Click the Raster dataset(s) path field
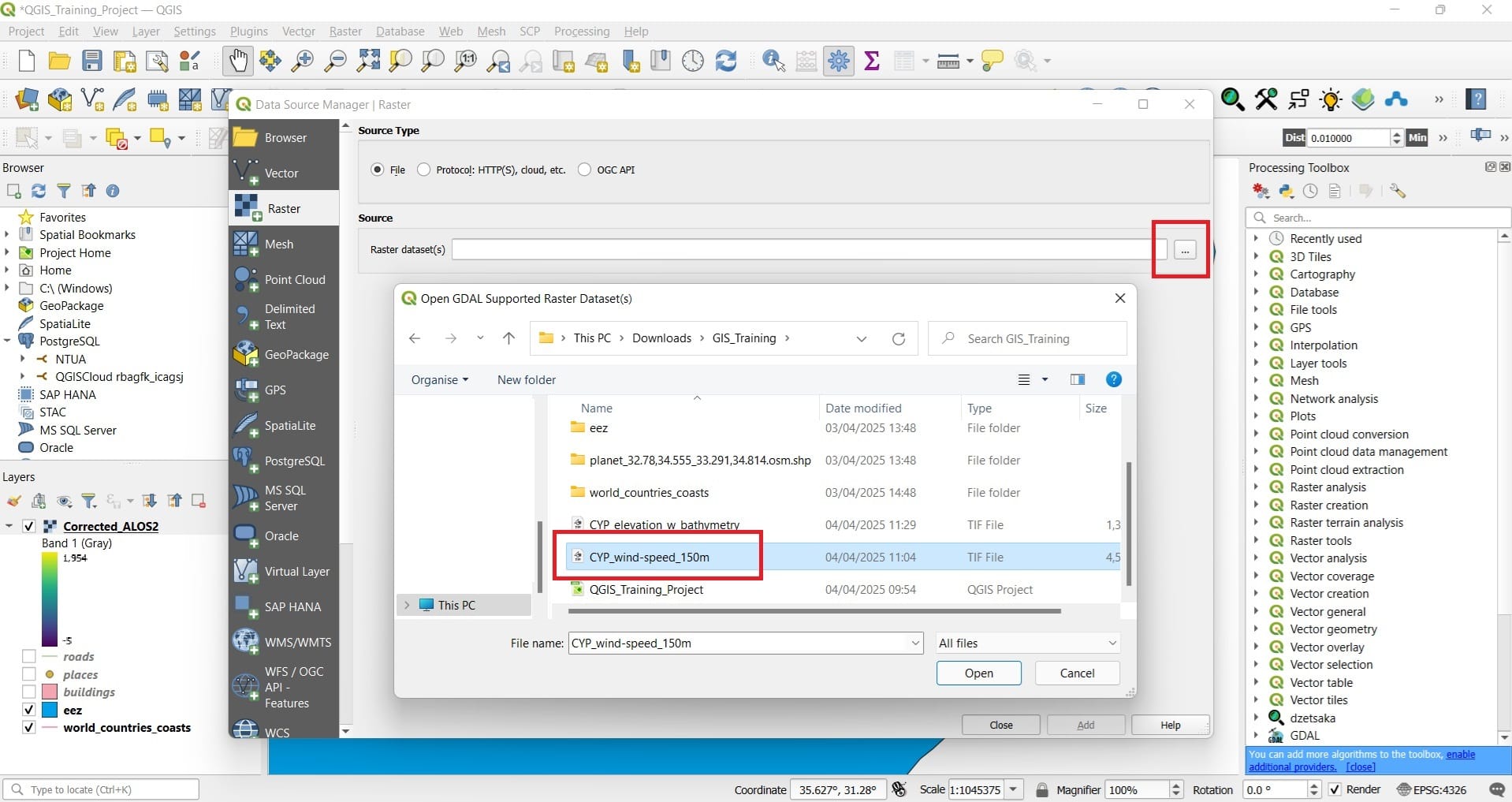This screenshot has width=1512, height=802. tap(809, 250)
